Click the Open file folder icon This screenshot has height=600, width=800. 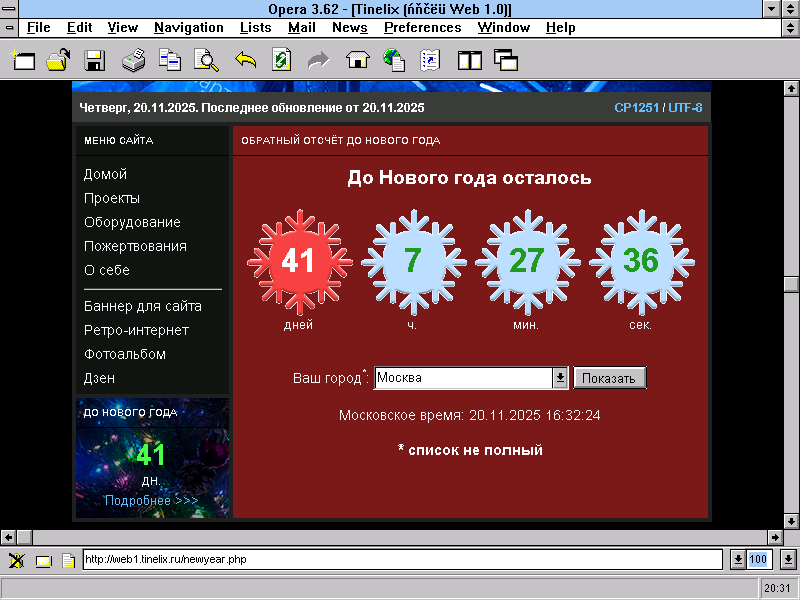[58, 61]
